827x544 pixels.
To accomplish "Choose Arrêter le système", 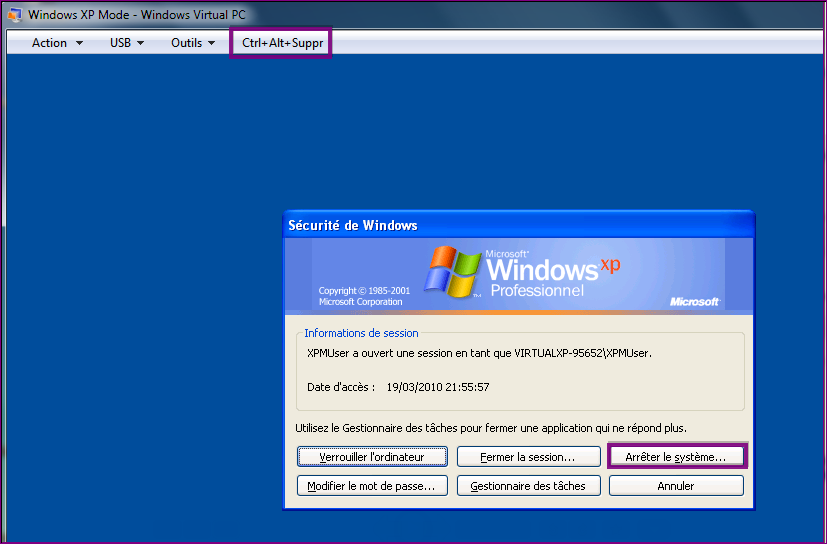I will click(x=677, y=457).
